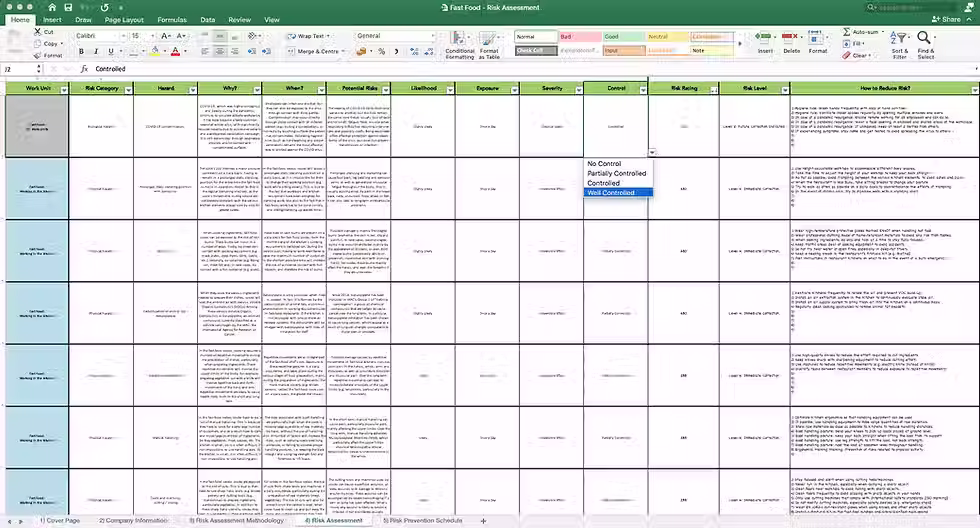
Task: Apply accounting currency number format
Action: coord(361,51)
